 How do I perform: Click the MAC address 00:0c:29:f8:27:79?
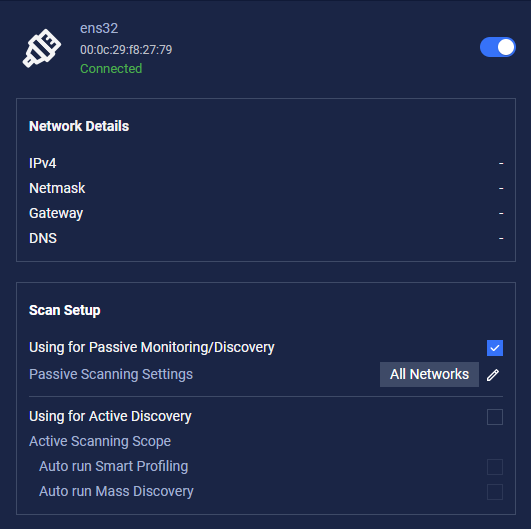pyautogui.click(x=126, y=50)
